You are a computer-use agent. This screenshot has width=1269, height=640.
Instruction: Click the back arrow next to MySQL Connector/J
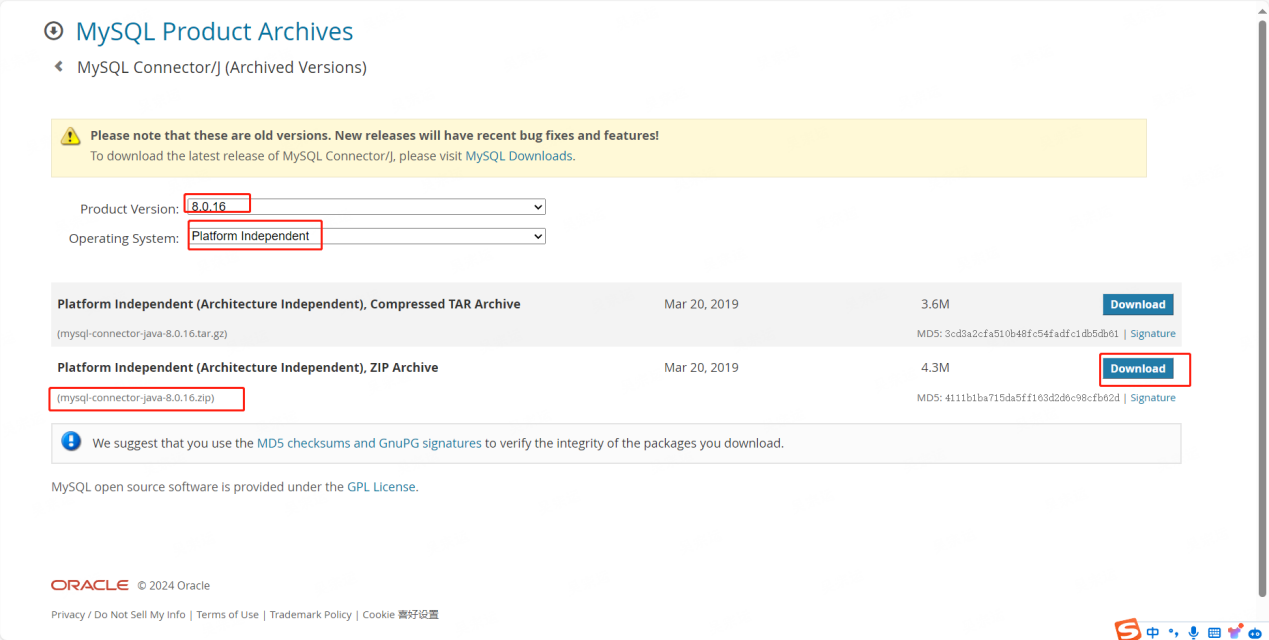[x=58, y=67]
